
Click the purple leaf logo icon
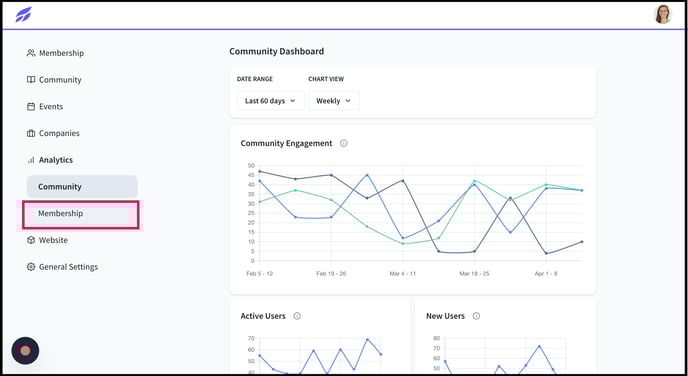point(23,14)
